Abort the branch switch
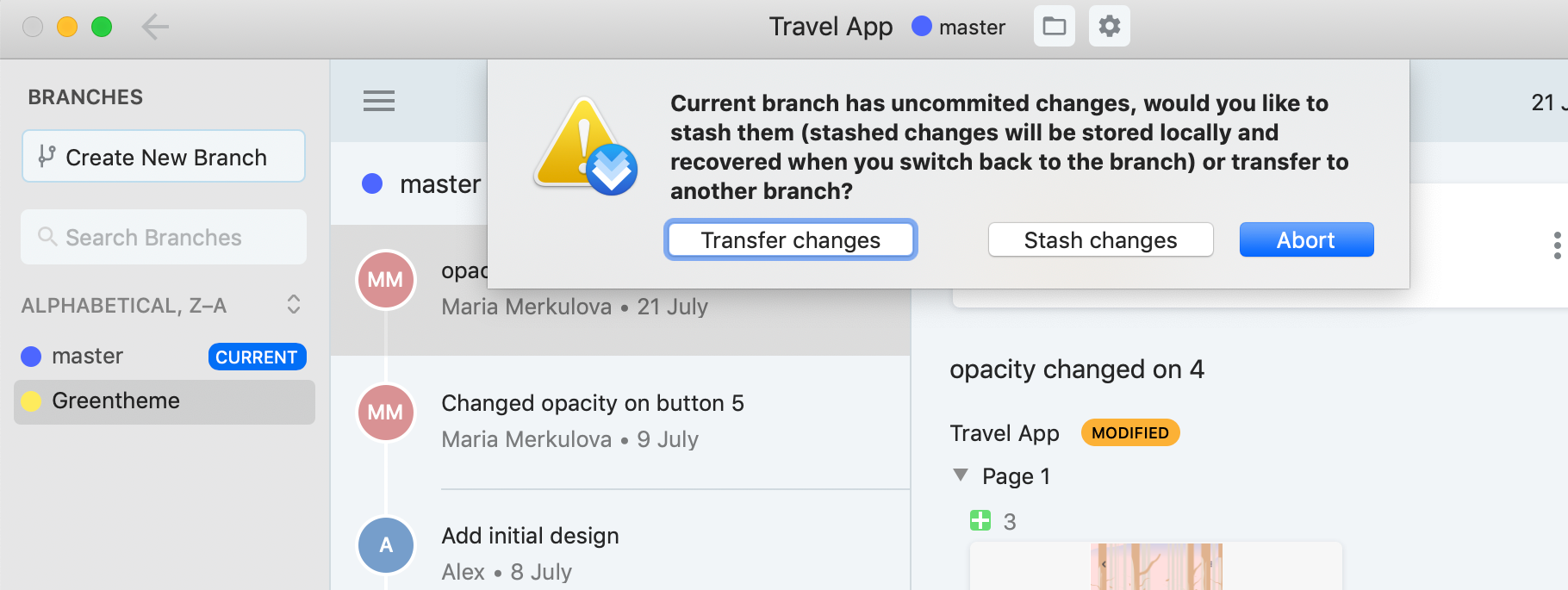 (1306, 239)
